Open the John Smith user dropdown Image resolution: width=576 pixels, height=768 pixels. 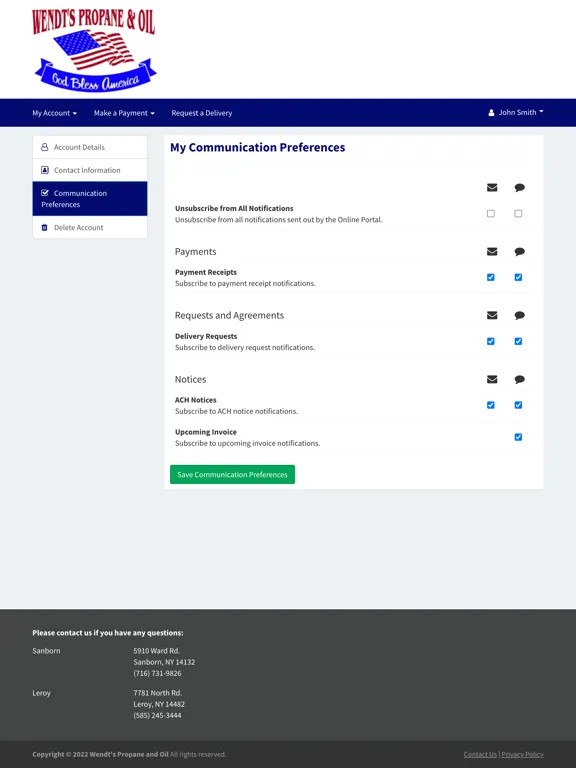click(x=516, y=113)
